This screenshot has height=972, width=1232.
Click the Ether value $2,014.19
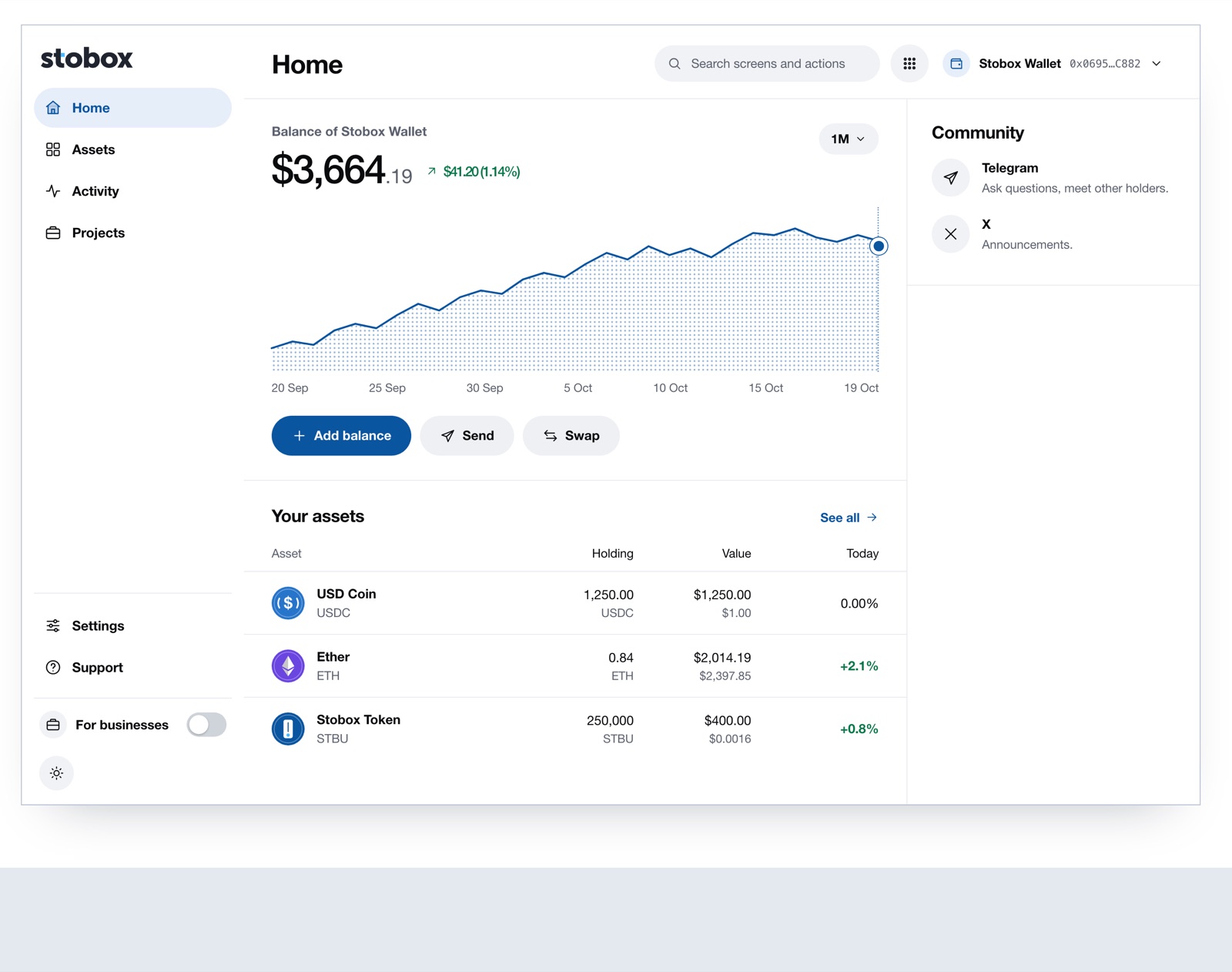[722, 658]
